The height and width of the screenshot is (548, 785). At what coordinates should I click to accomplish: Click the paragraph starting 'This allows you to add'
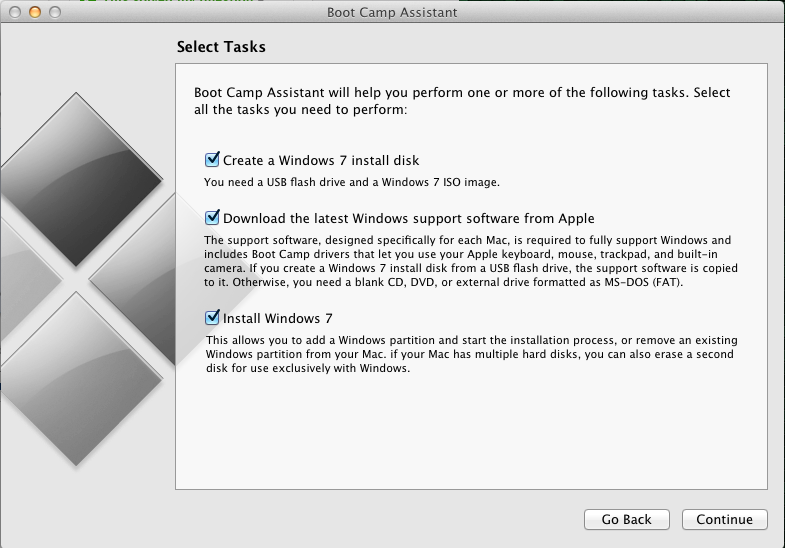click(471, 354)
